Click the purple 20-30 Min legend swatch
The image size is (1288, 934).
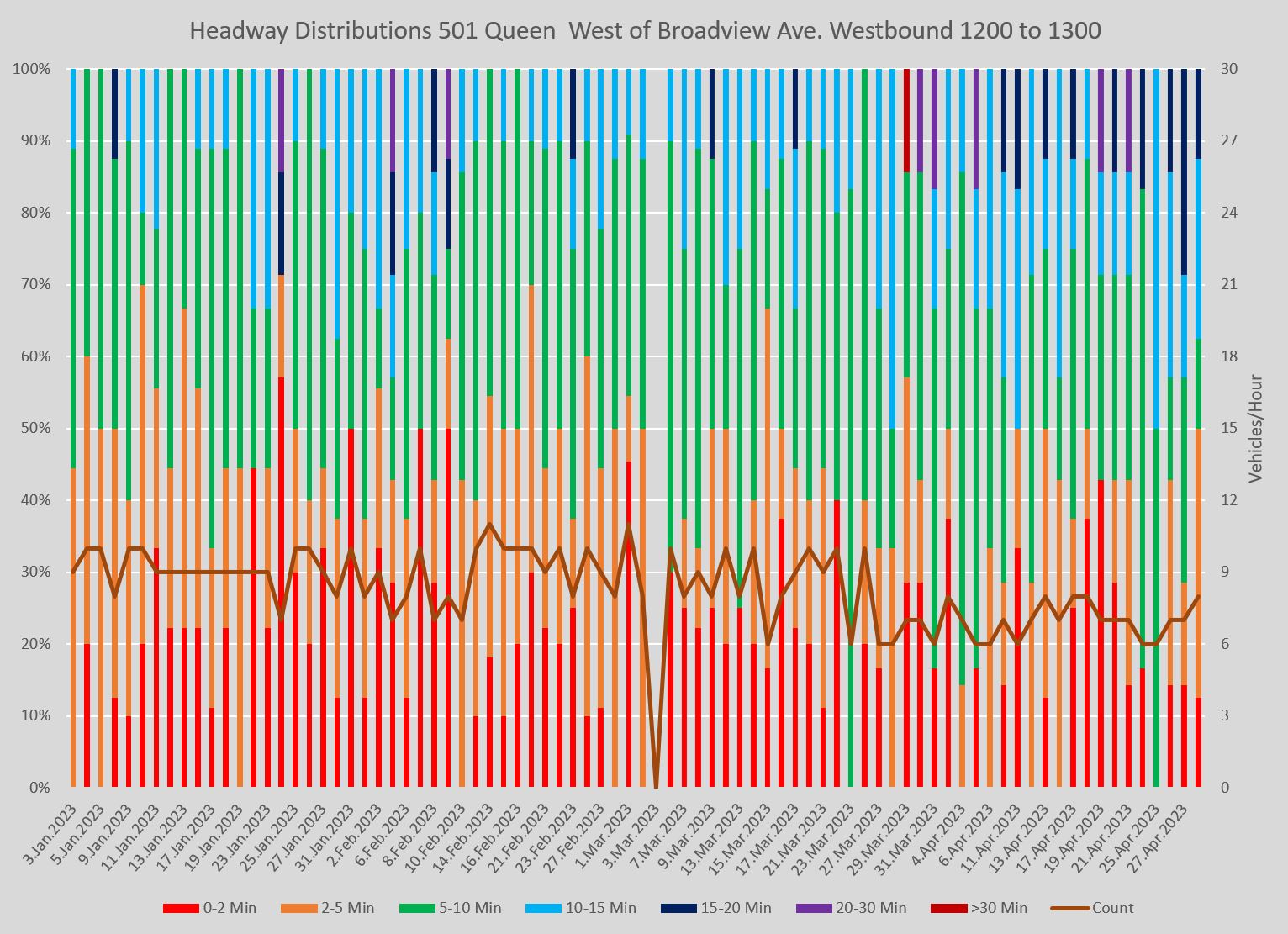point(814,908)
